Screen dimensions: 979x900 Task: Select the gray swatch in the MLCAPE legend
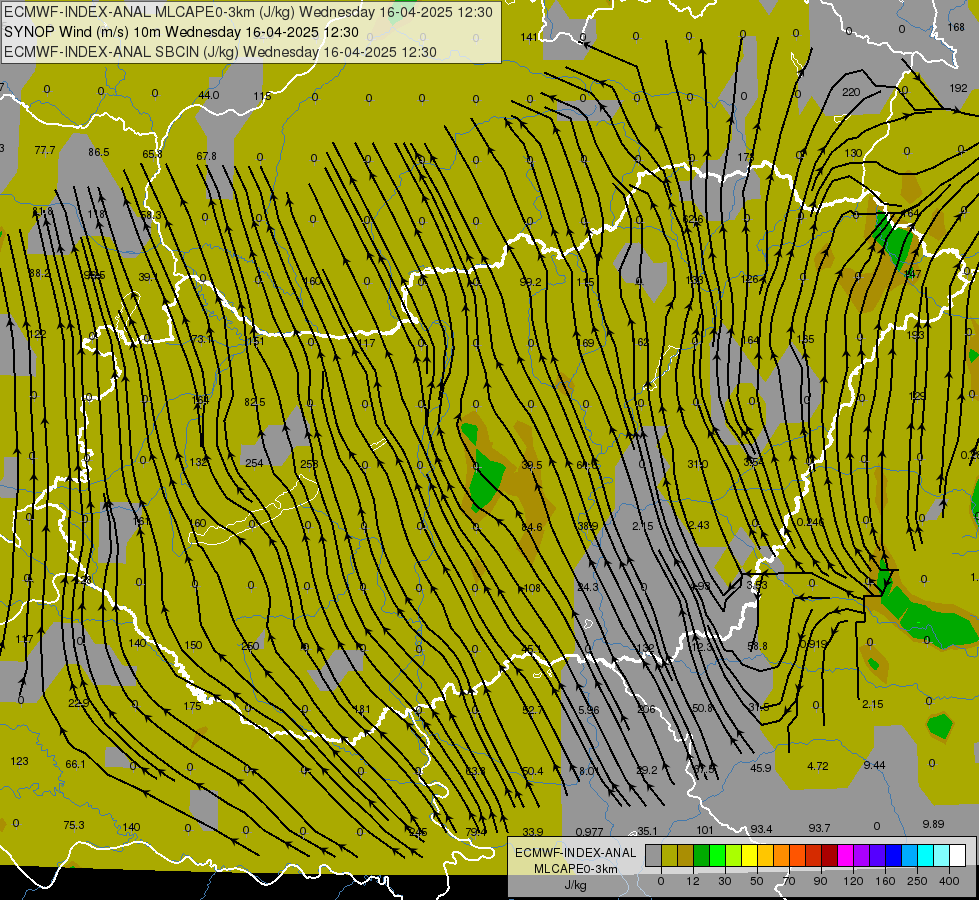(653, 856)
